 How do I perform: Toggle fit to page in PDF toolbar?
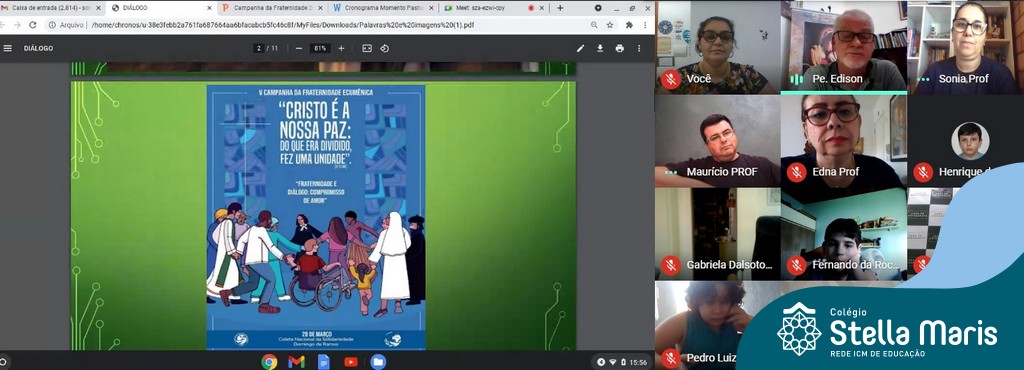[x=367, y=48]
